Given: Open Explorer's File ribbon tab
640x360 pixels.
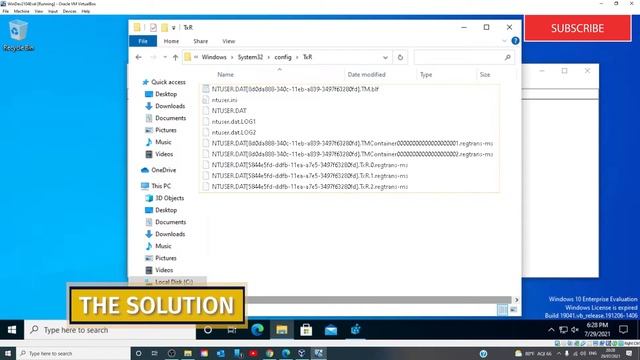Looking at the screenshot, I should coord(143,41).
